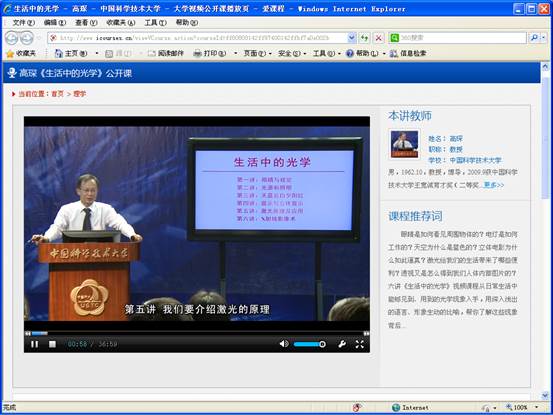Screen dimensions: 553x415
Task: Pause the video playback
Action: 35,344
